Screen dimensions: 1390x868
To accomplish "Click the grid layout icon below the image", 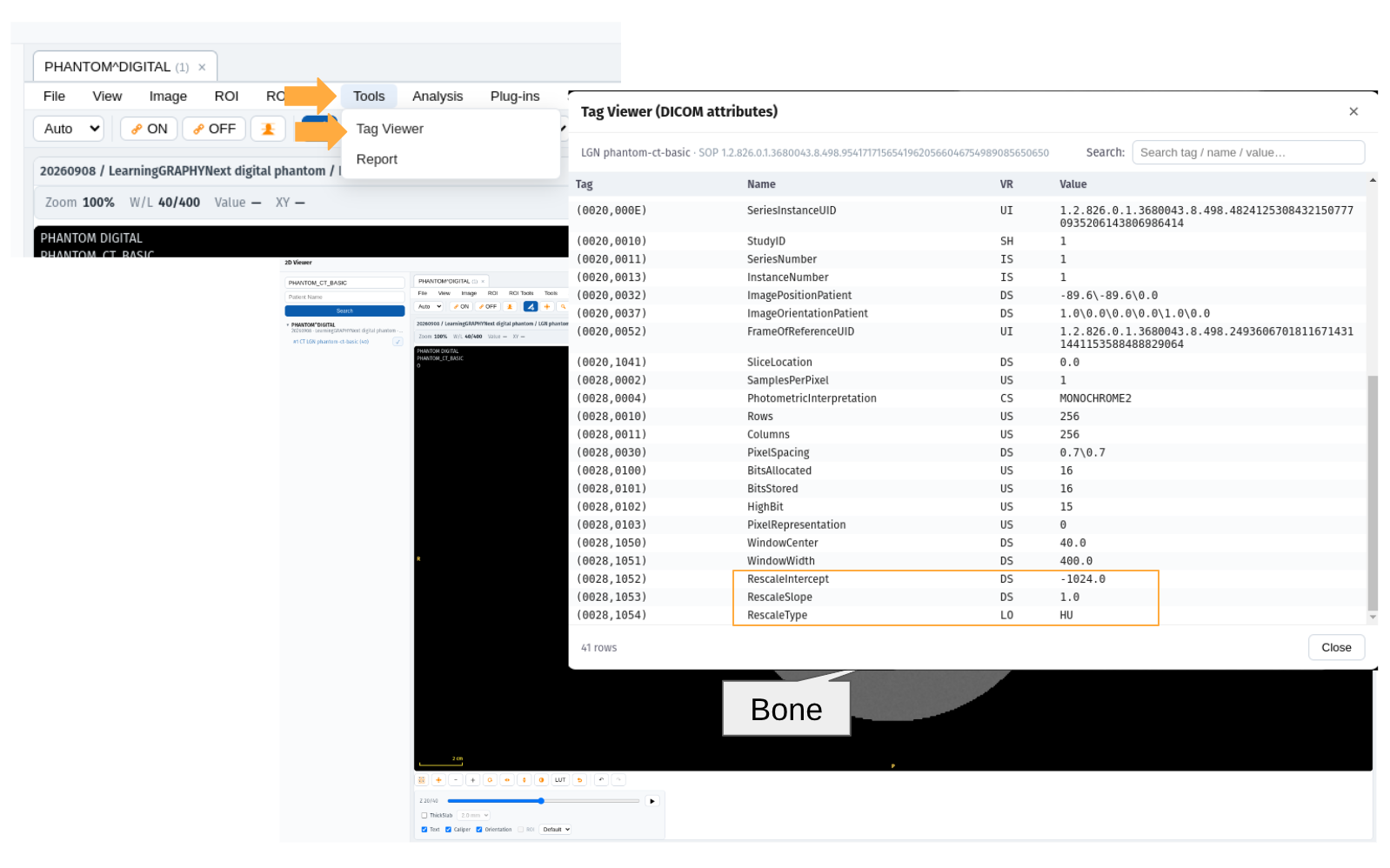I will pos(422,780).
